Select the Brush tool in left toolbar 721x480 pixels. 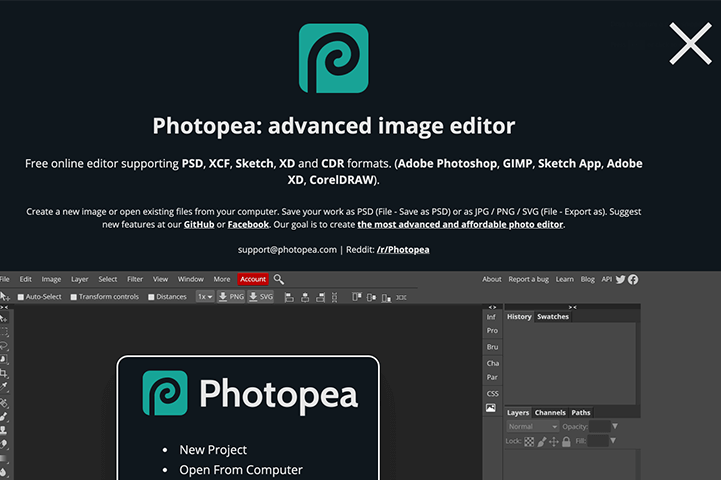click(x=4, y=417)
